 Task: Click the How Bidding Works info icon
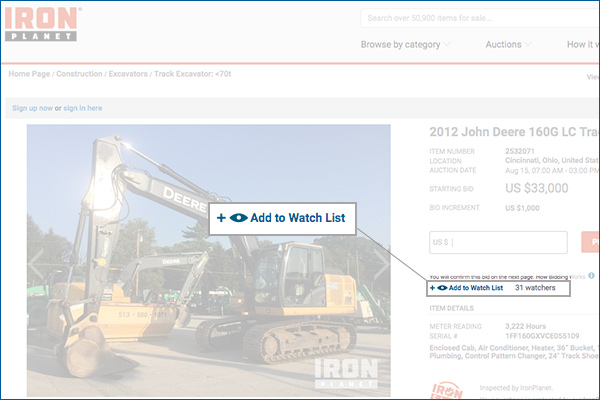pyautogui.click(x=592, y=276)
